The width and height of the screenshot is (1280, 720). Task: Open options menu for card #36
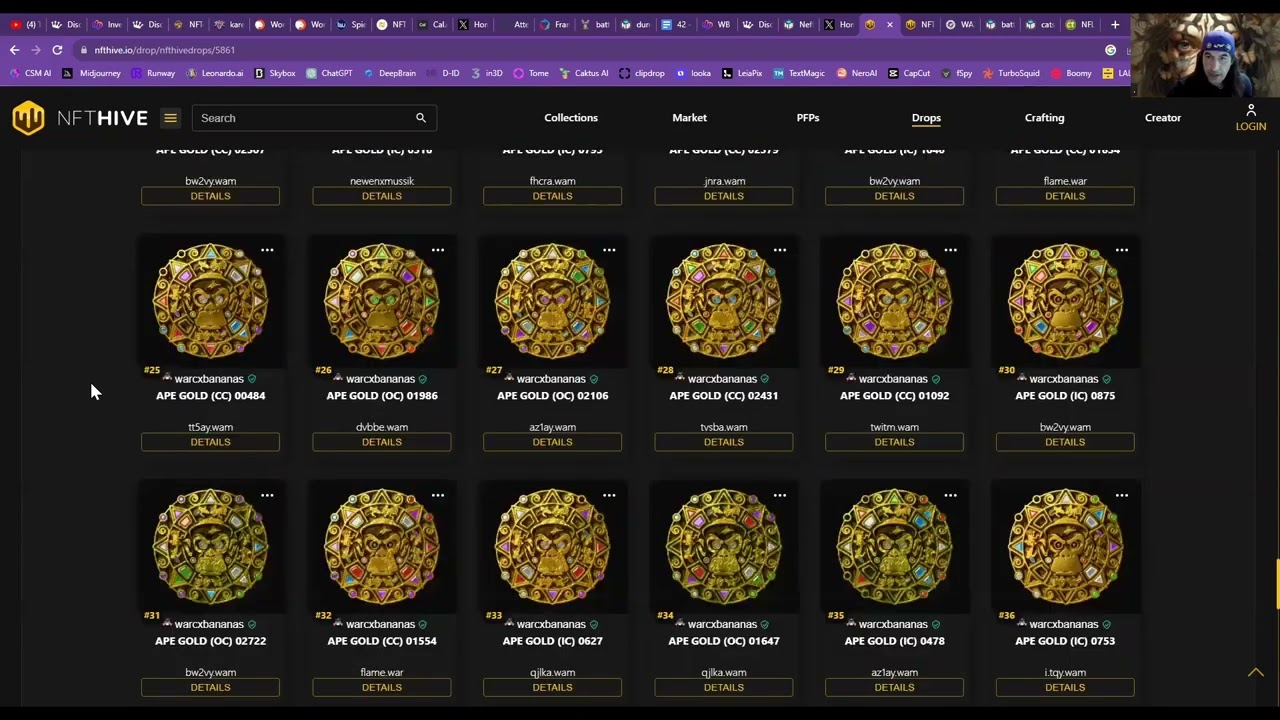(x=1122, y=495)
